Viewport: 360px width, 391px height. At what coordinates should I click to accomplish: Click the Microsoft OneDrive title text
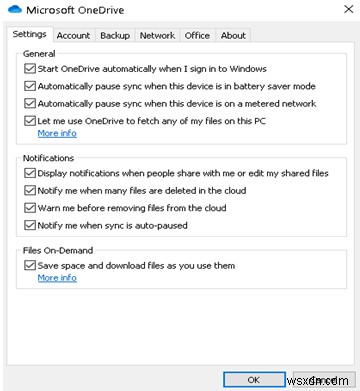(x=75, y=10)
